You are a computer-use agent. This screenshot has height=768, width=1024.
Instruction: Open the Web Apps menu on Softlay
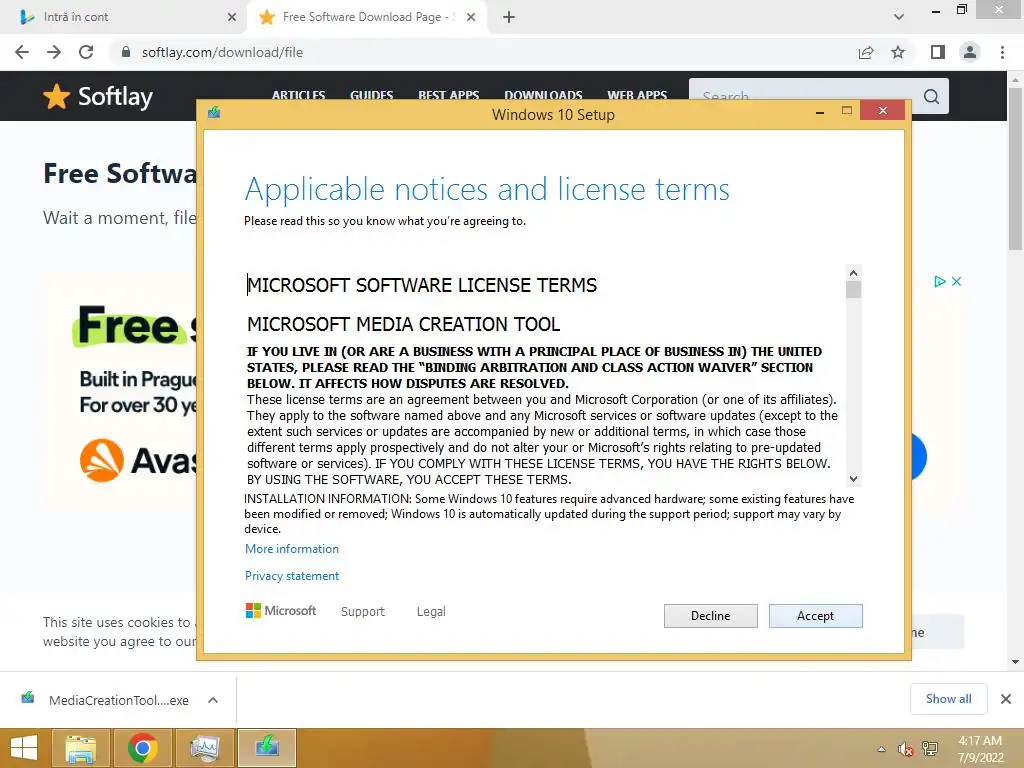[x=637, y=95]
